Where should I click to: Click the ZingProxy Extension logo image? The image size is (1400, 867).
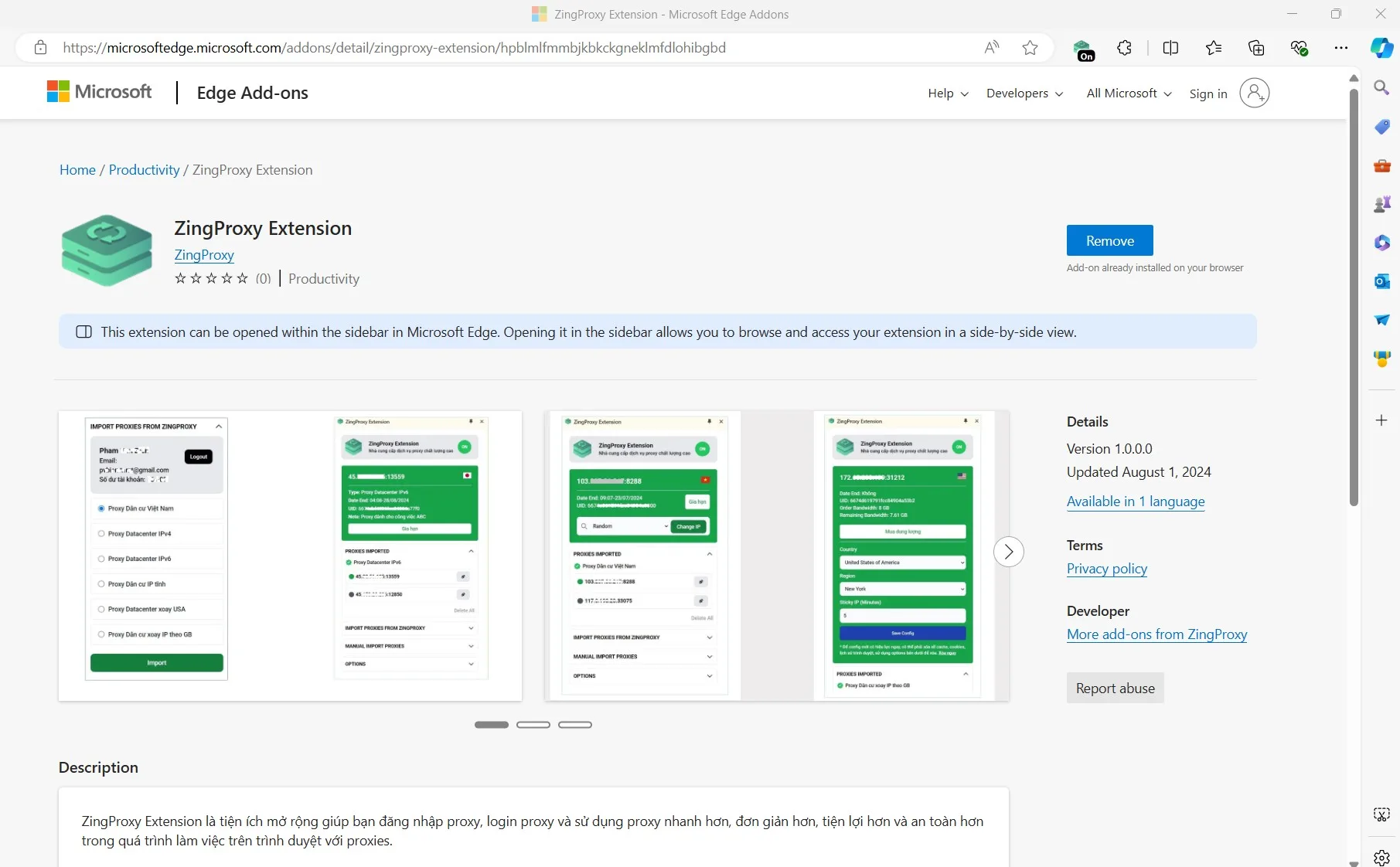click(x=107, y=250)
